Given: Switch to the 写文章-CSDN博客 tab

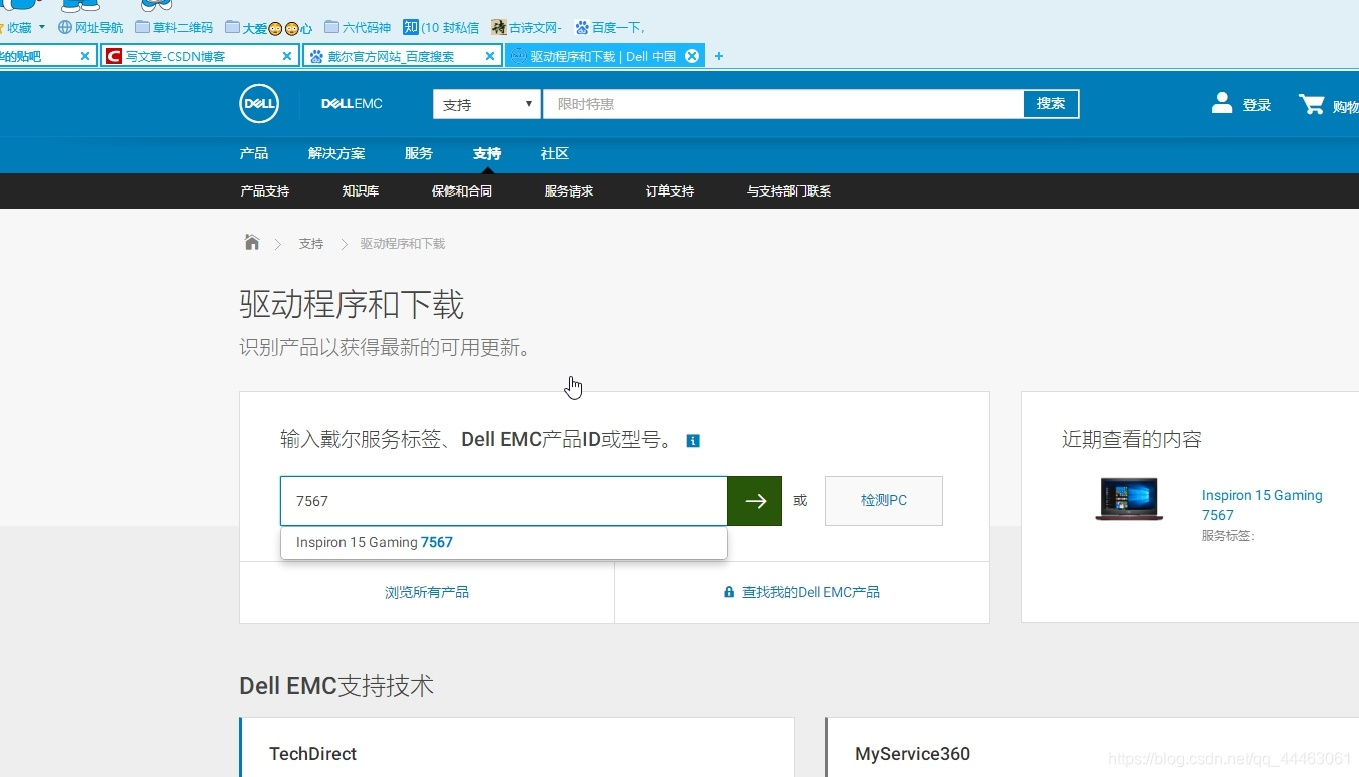Looking at the screenshot, I should click(x=200, y=56).
